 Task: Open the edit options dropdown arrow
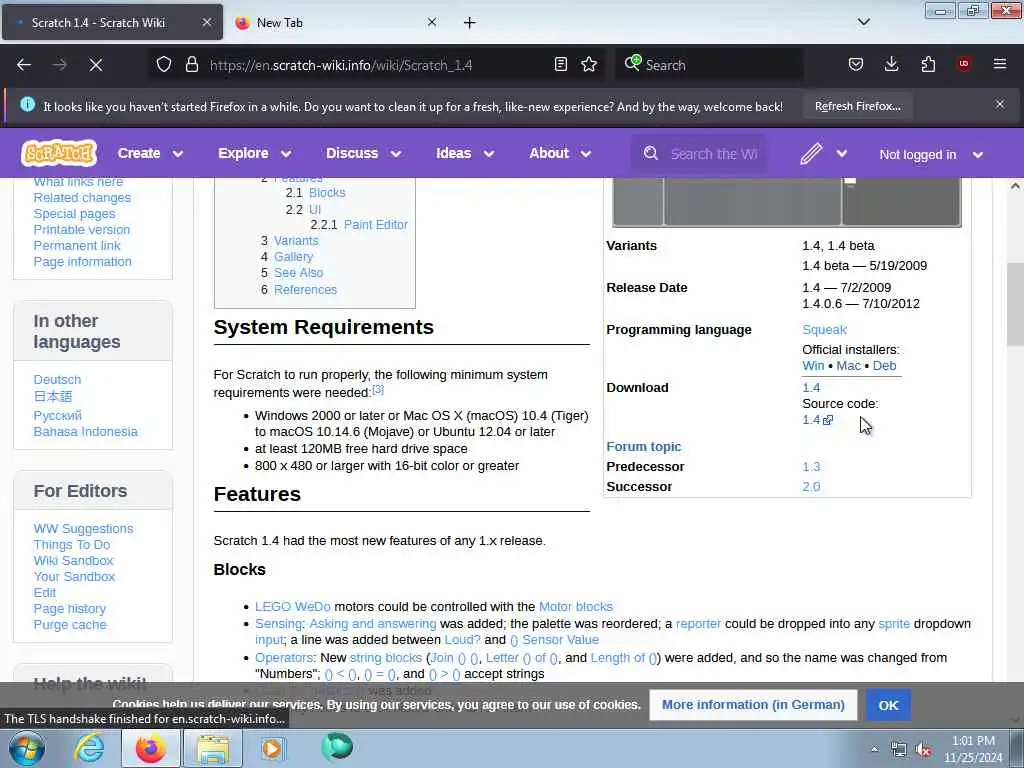842,153
